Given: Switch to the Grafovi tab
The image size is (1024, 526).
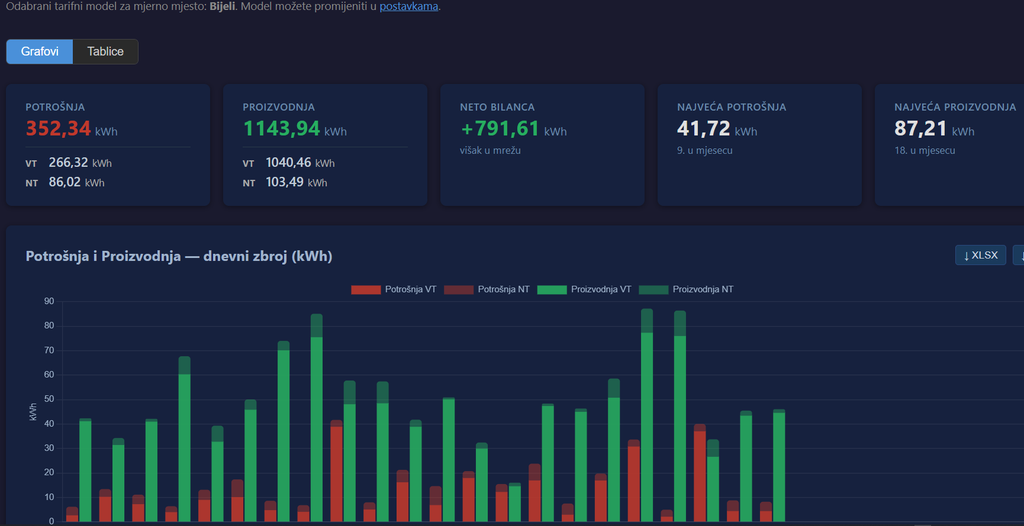Looking at the screenshot, I should pyautogui.click(x=40, y=52).
